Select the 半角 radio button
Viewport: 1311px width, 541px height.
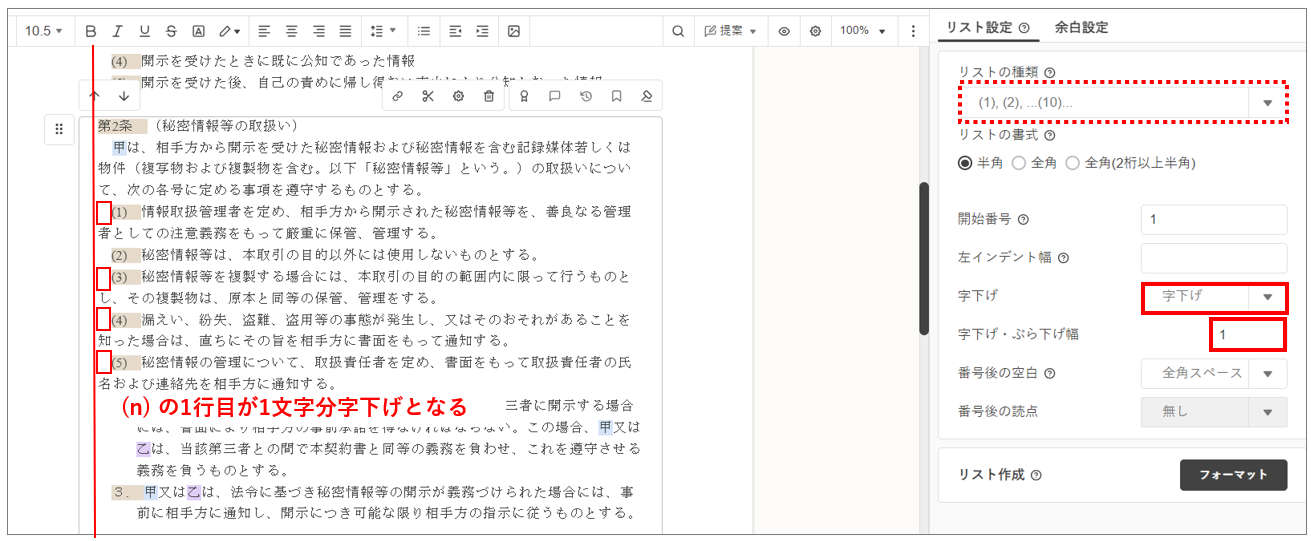point(965,163)
